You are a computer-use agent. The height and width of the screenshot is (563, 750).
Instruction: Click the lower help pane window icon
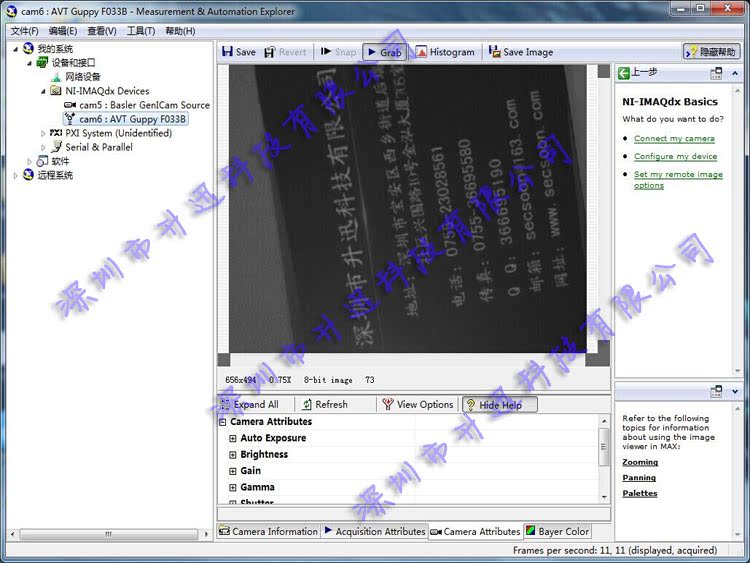[716, 391]
